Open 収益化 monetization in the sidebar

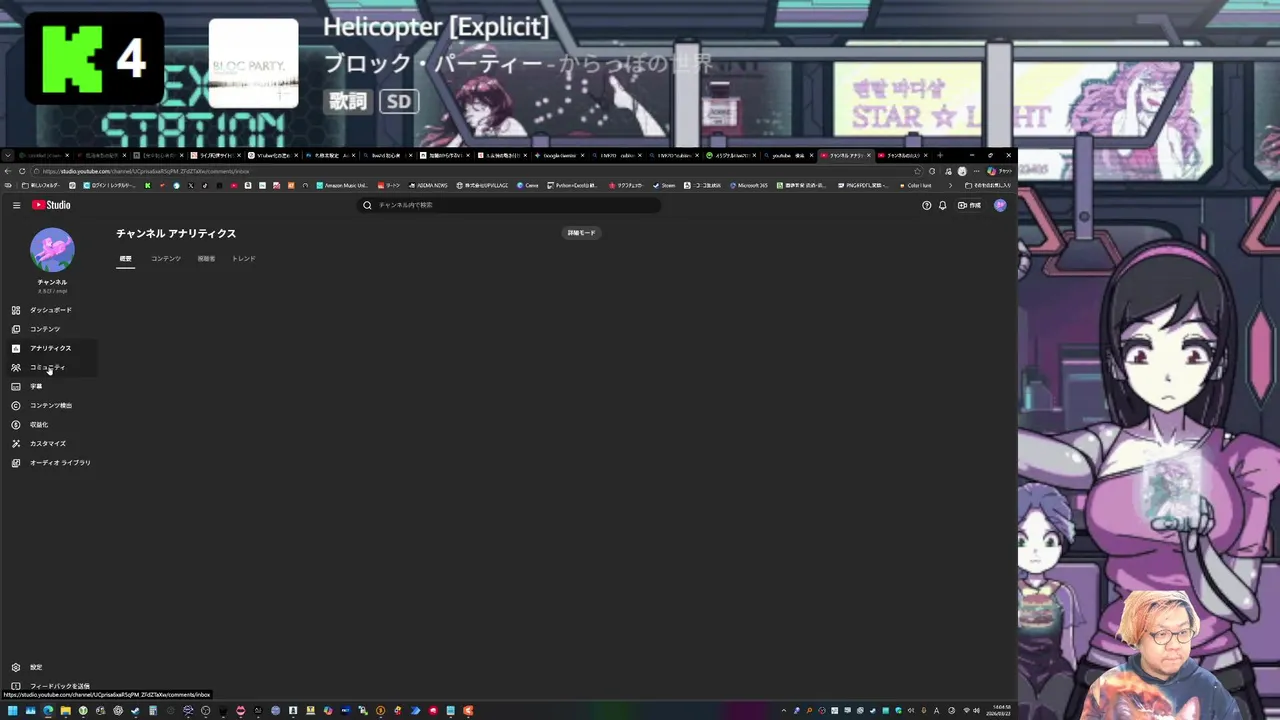[50, 424]
